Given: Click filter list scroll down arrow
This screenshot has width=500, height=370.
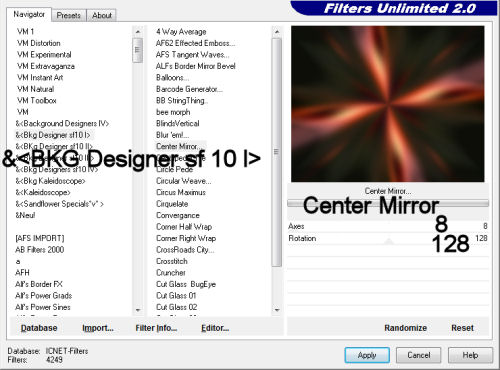Looking at the screenshot, I should [x=277, y=310].
